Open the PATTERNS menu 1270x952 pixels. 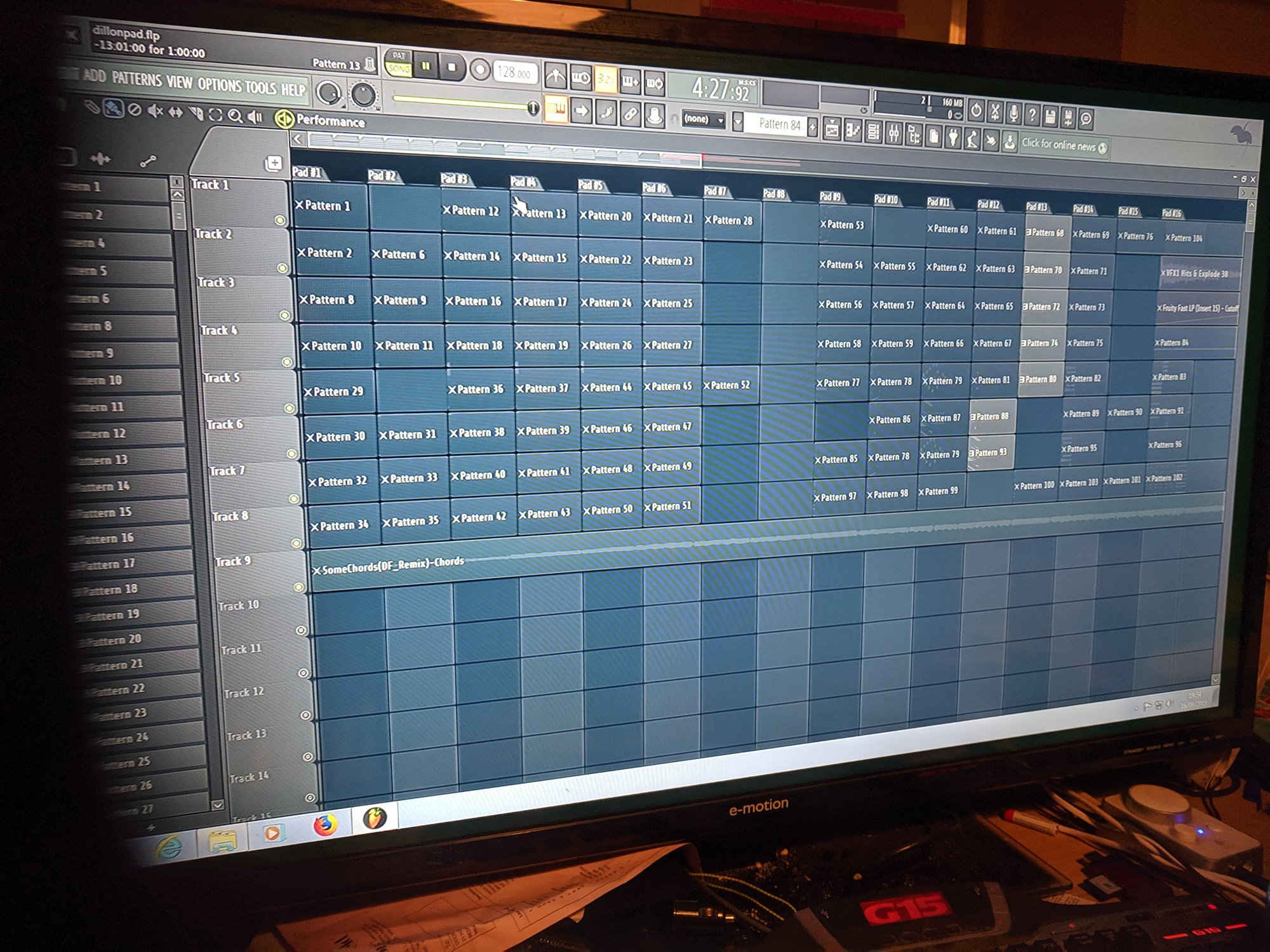coord(137,79)
